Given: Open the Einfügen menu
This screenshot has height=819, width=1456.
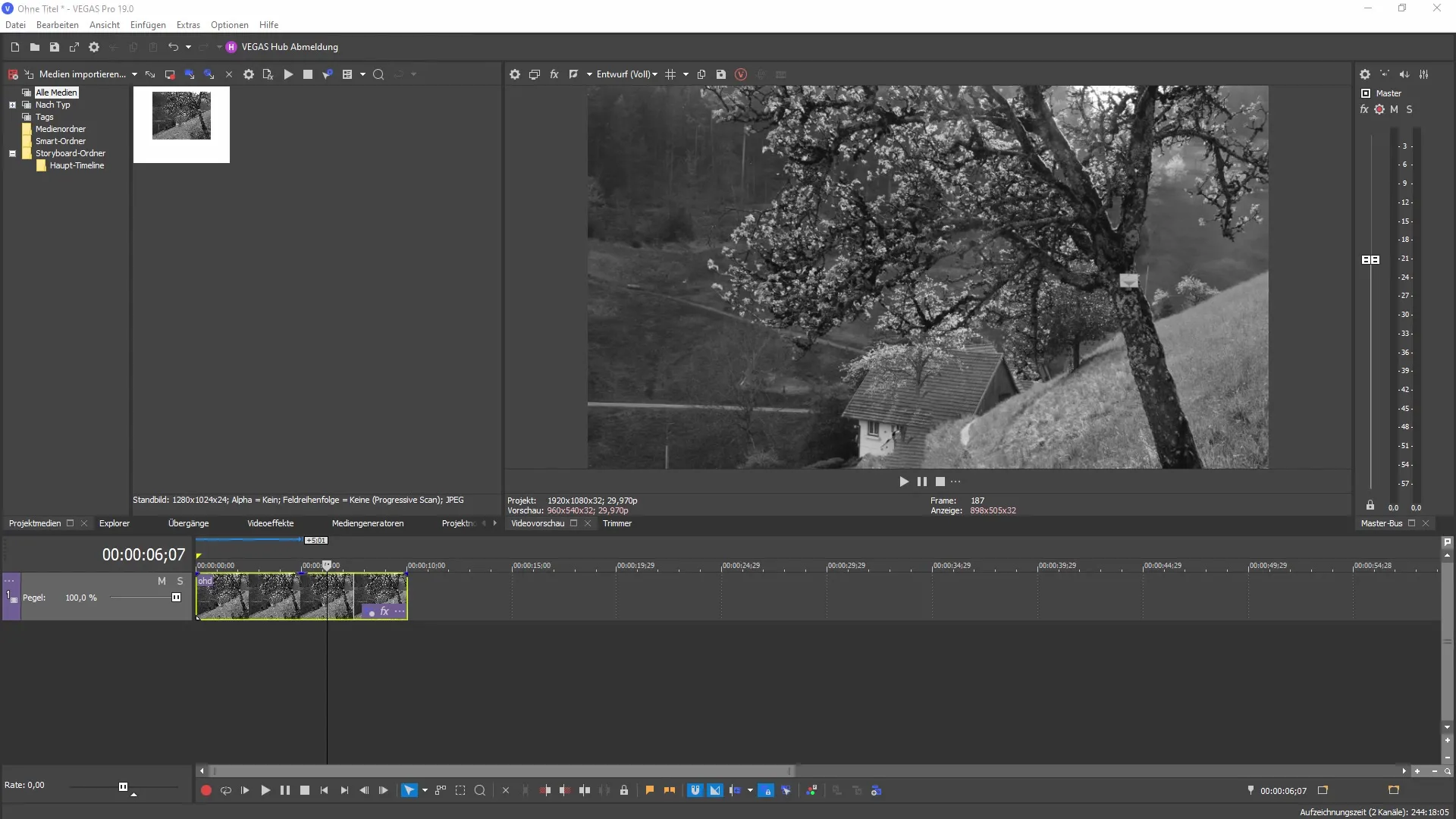Looking at the screenshot, I should [x=148, y=25].
